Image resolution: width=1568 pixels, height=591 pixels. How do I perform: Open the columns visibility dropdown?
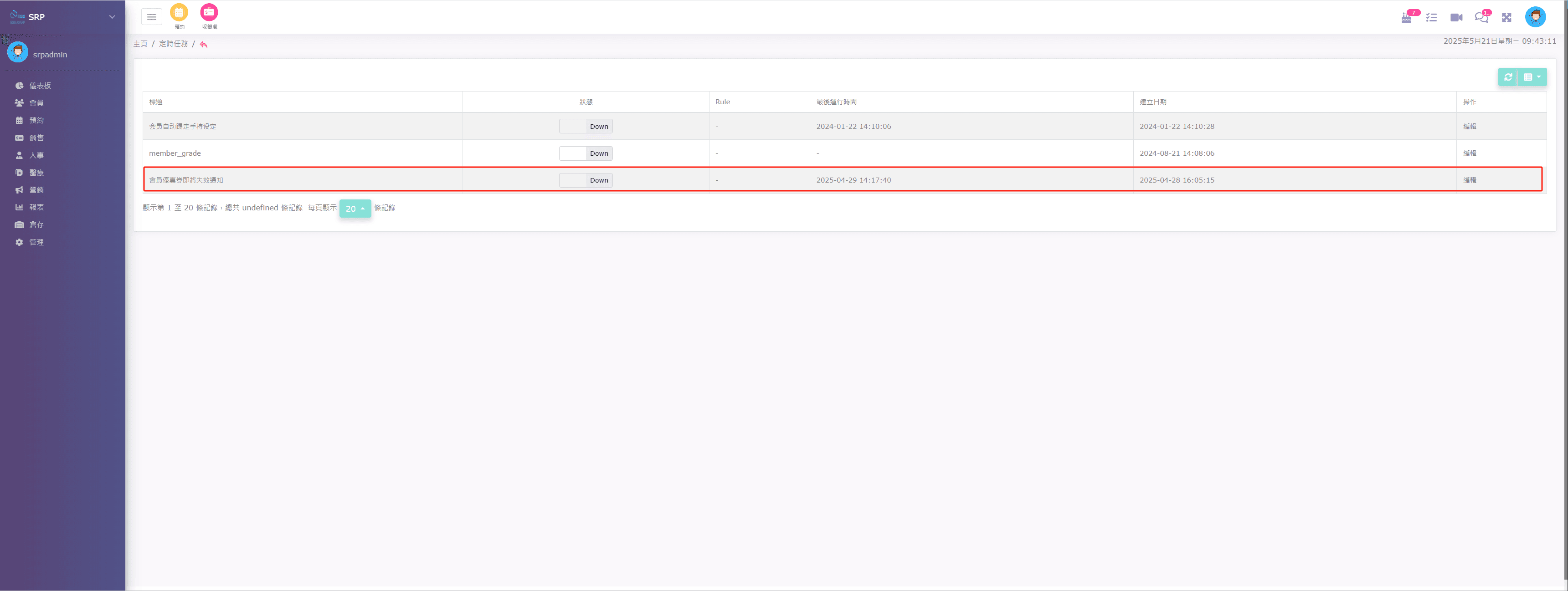pos(1532,77)
